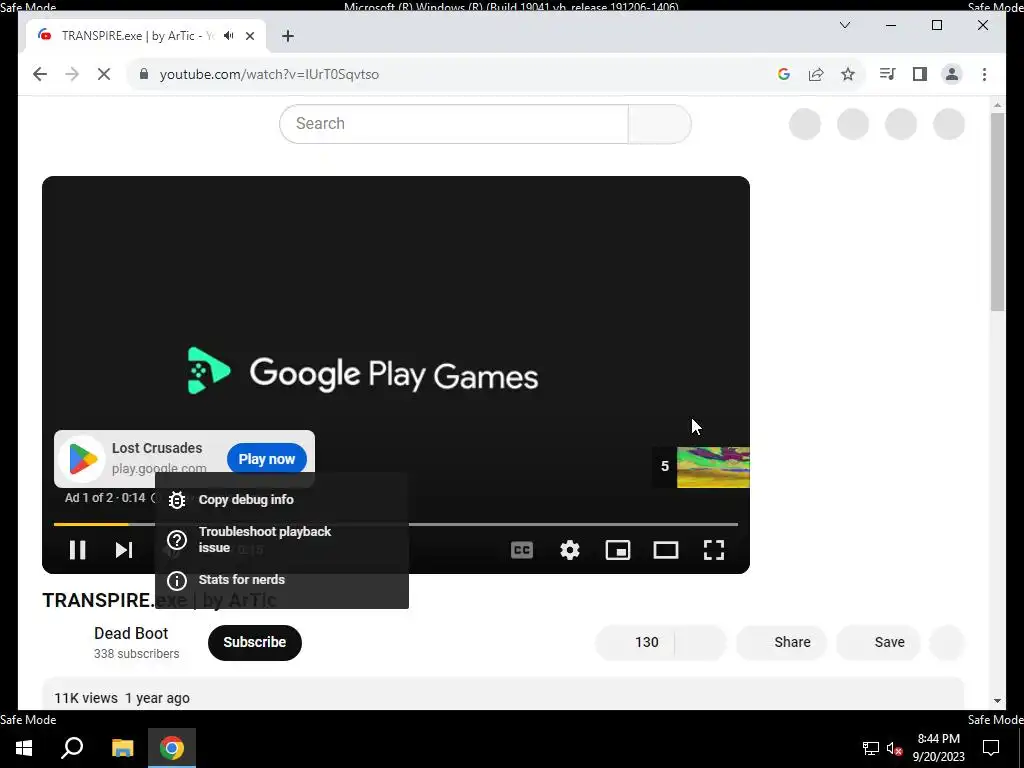Stop page loading with X button

click(104, 74)
